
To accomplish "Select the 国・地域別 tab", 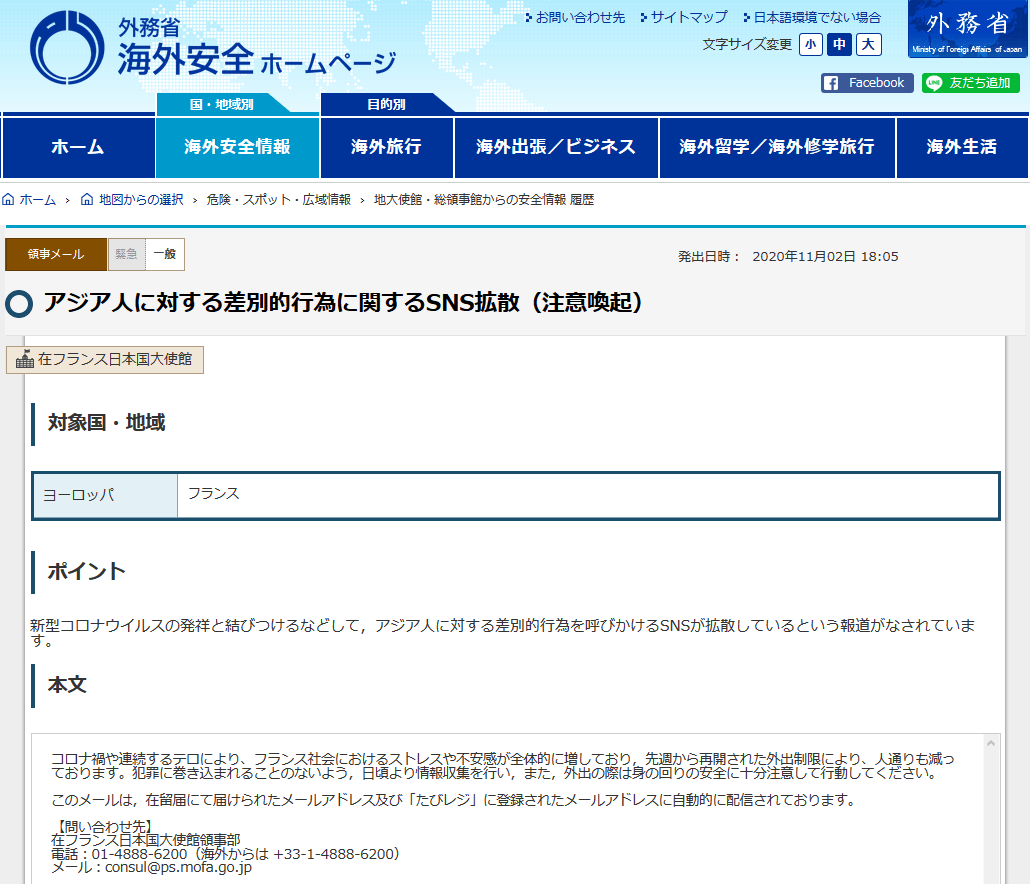I will click(222, 104).
